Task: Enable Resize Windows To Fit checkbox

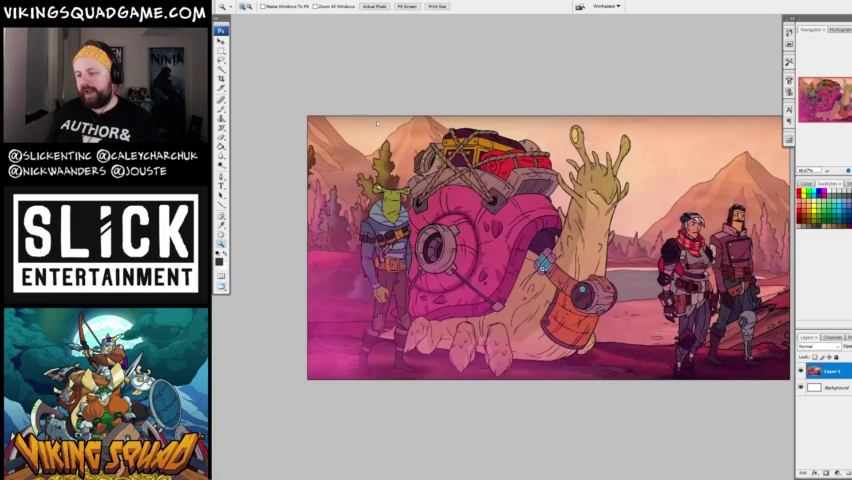Action: [263, 7]
